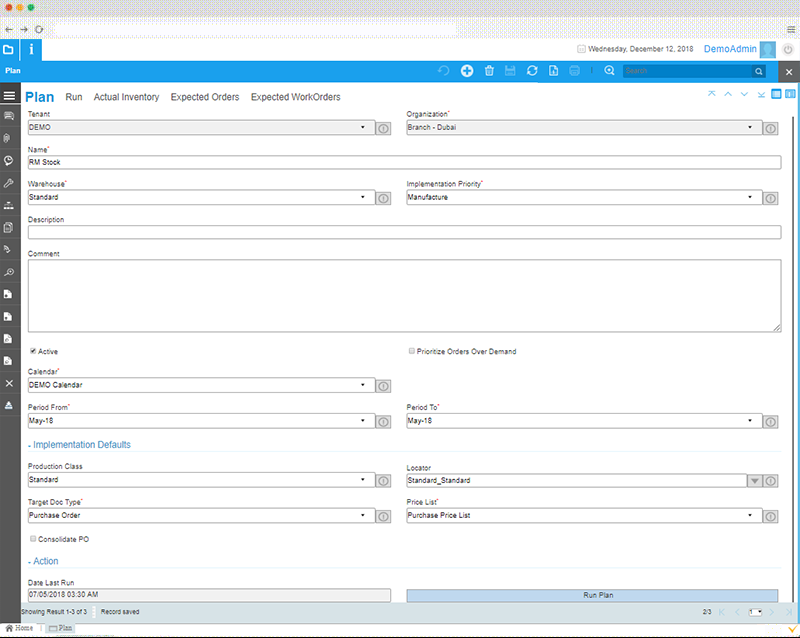Open the Expected WorkOrders tab

[295, 97]
